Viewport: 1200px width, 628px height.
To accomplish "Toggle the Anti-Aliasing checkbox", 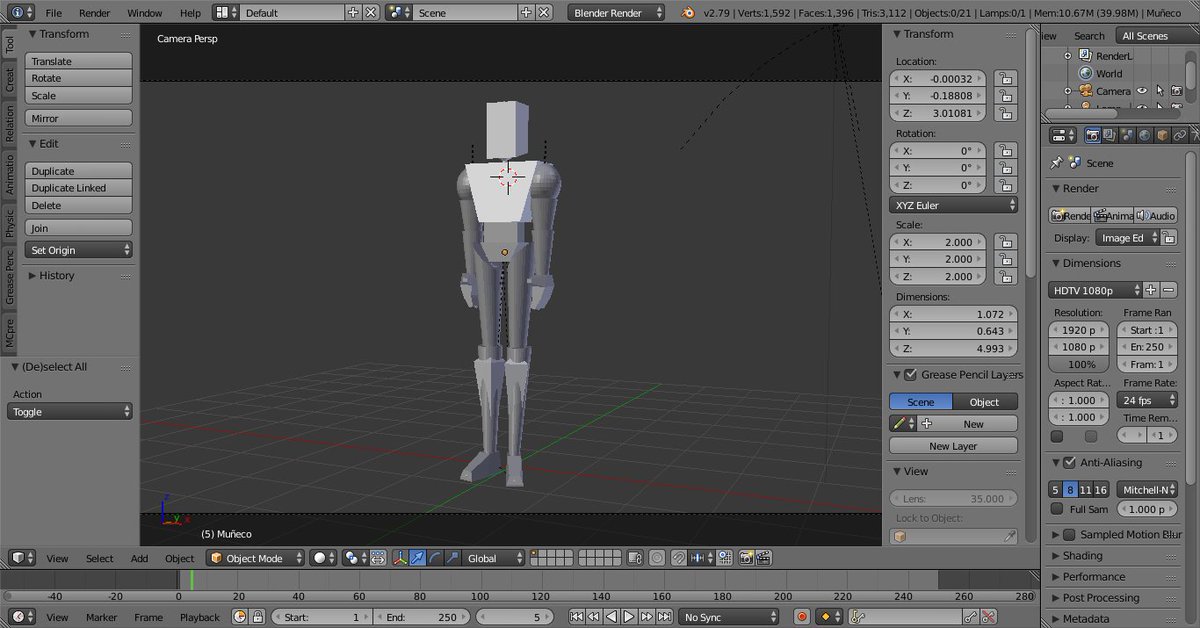I will click(x=1069, y=463).
